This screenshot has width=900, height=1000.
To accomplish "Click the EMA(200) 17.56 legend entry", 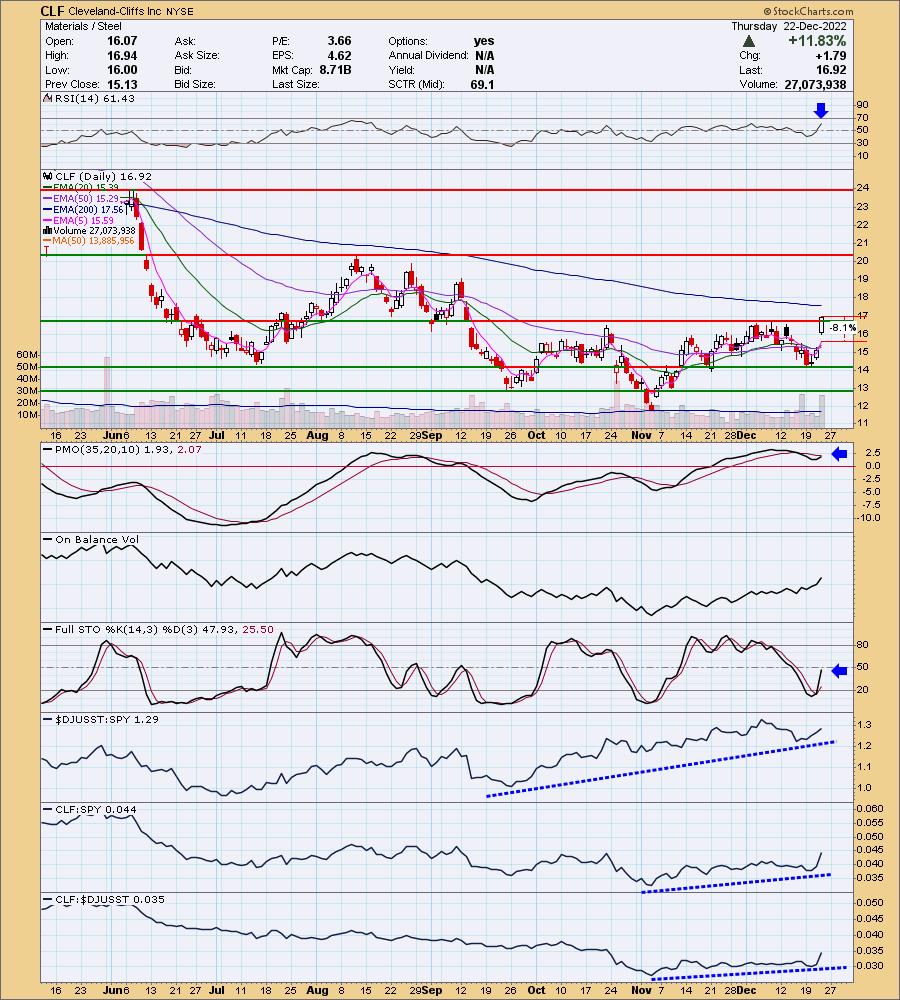I will pos(83,209).
